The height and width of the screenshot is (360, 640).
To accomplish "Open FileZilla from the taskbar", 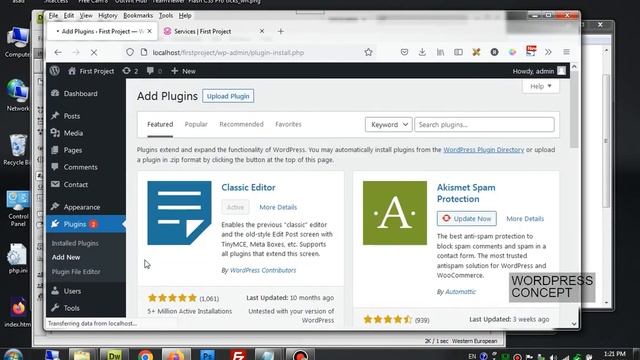I will [238, 354].
